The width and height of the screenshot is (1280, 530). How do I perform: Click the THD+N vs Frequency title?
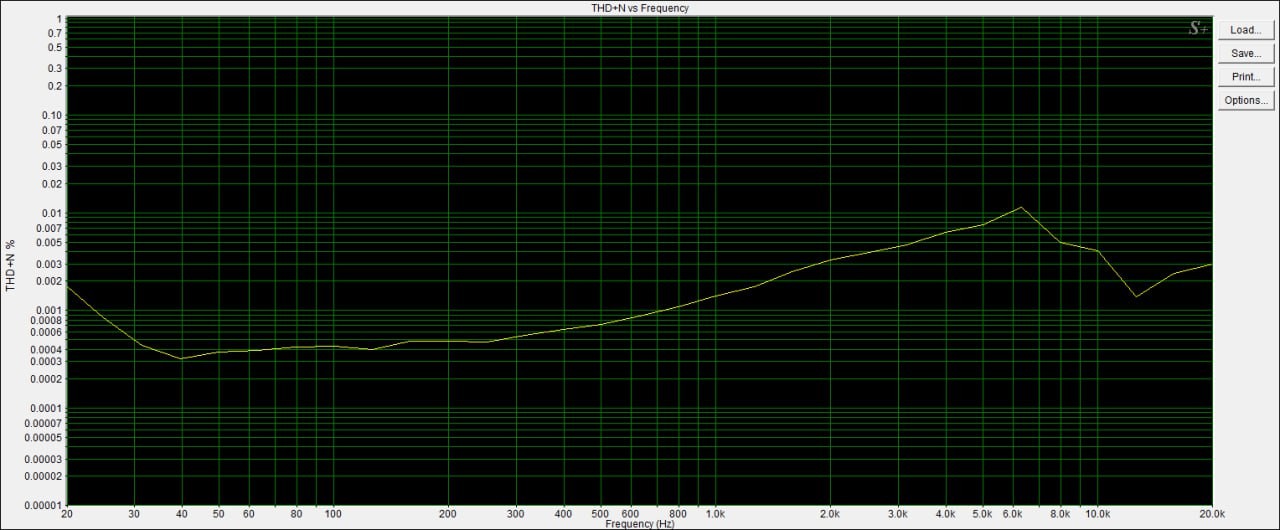click(640, 8)
